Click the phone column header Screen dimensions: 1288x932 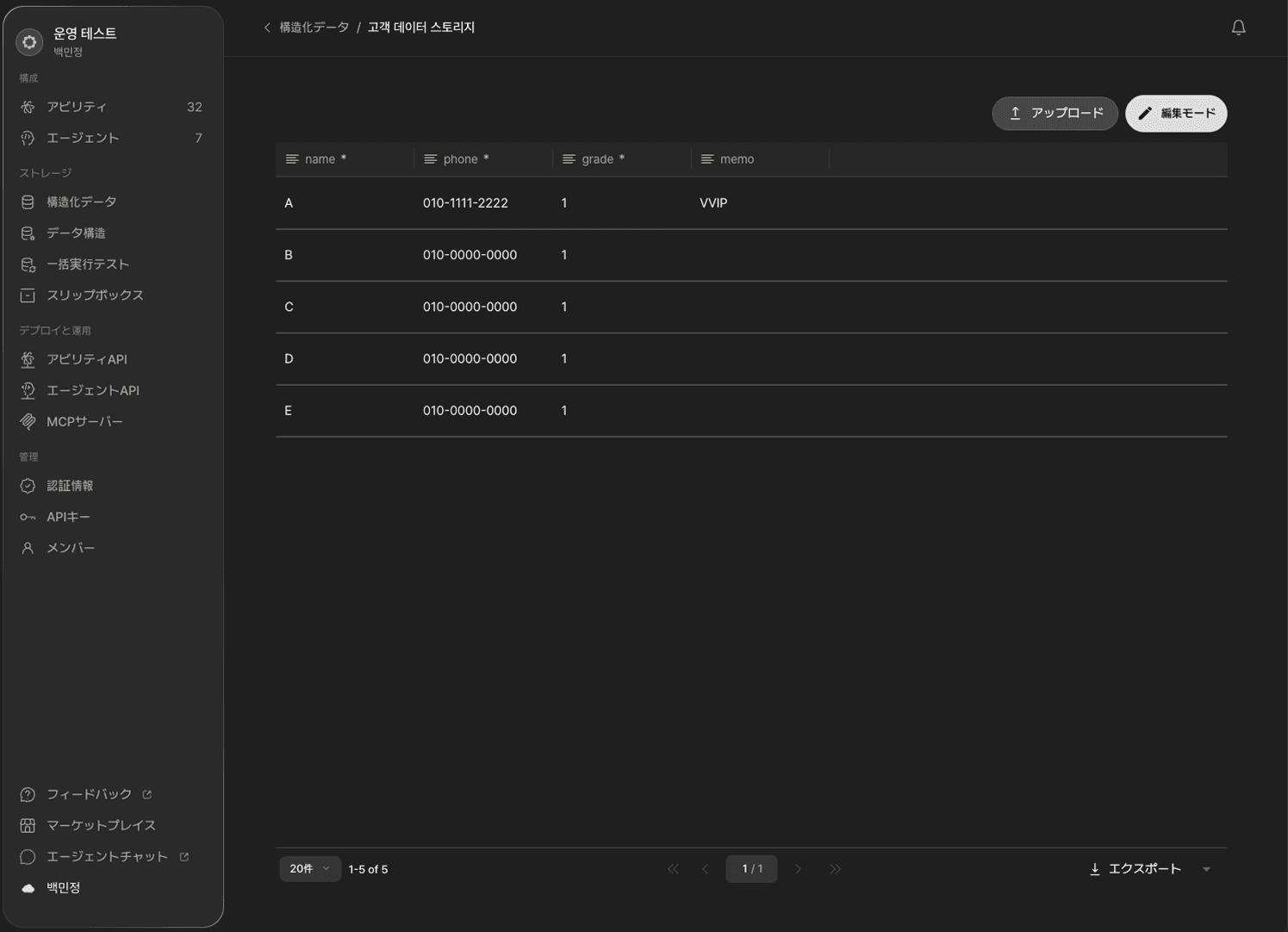(483, 159)
